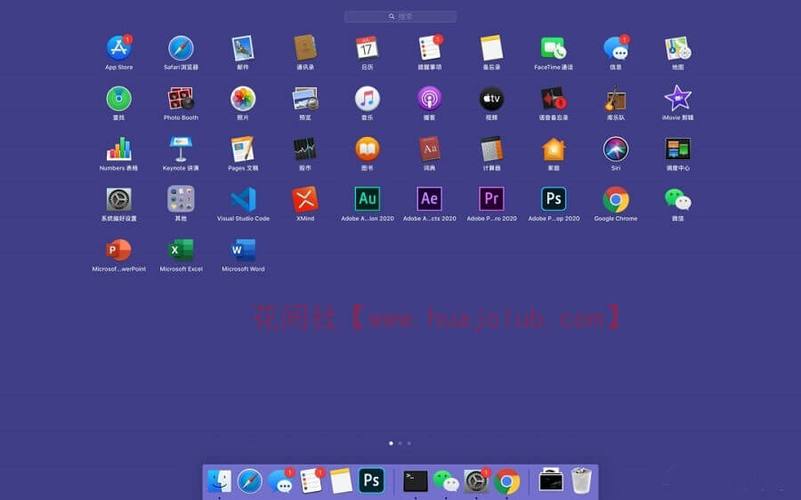Open WeChat in the Launchpad grid
801x500 pixels.
678,199
